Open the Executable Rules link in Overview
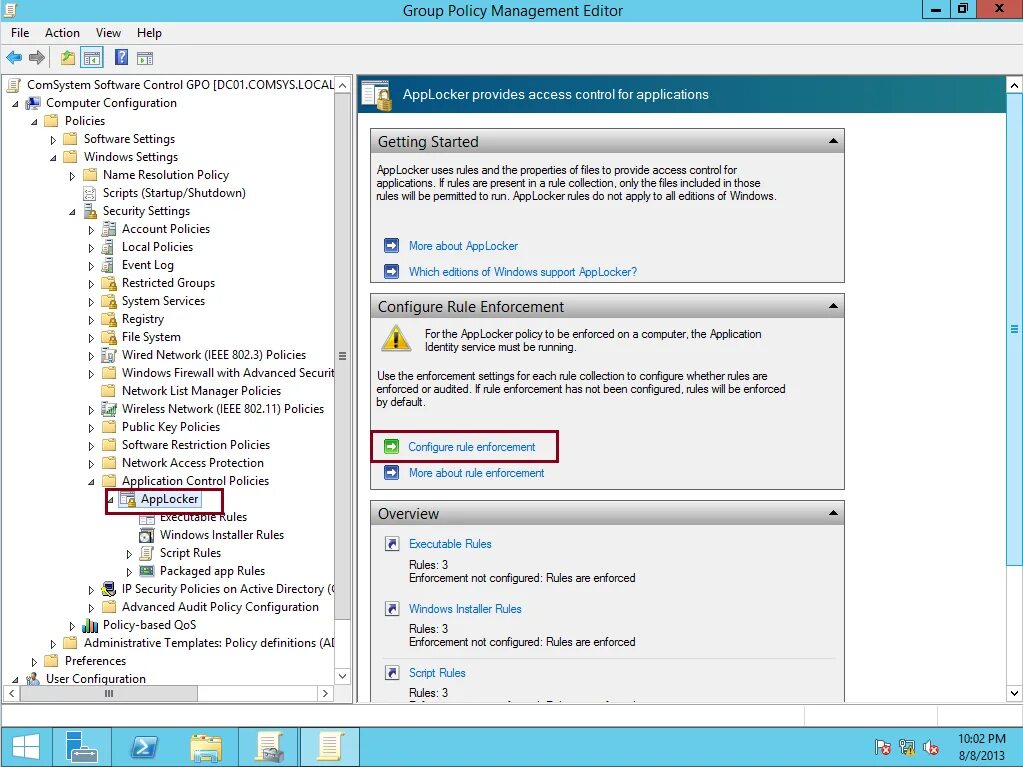Viewport: 1023px width, 767px height. point(450,544)
